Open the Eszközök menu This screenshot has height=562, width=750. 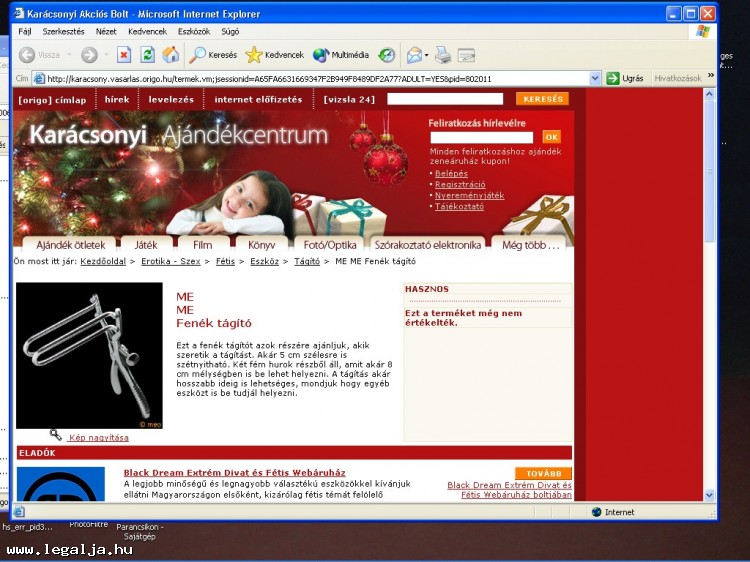(195, 31)
